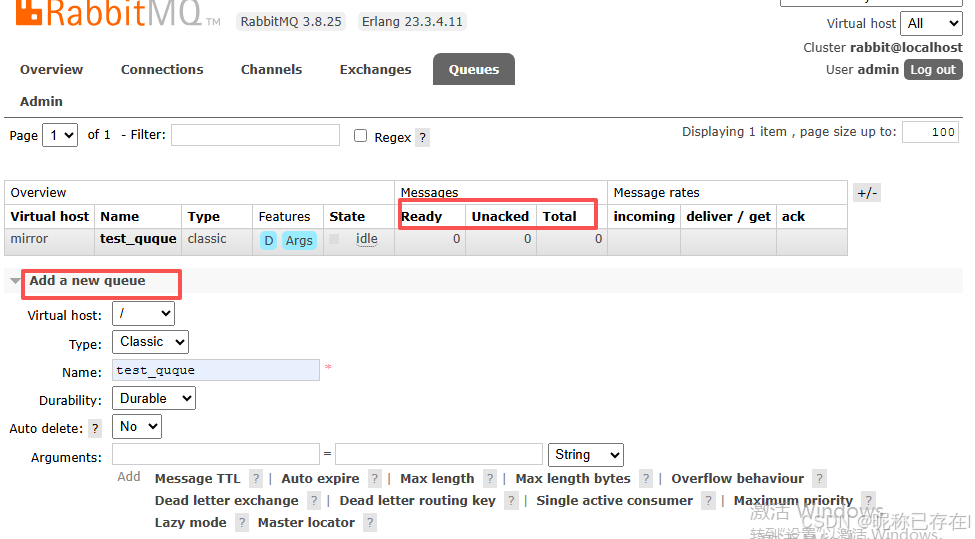Switch to the Connections tab
The image size is (975, 539).
pyautogui.click(x=162, y=70)
